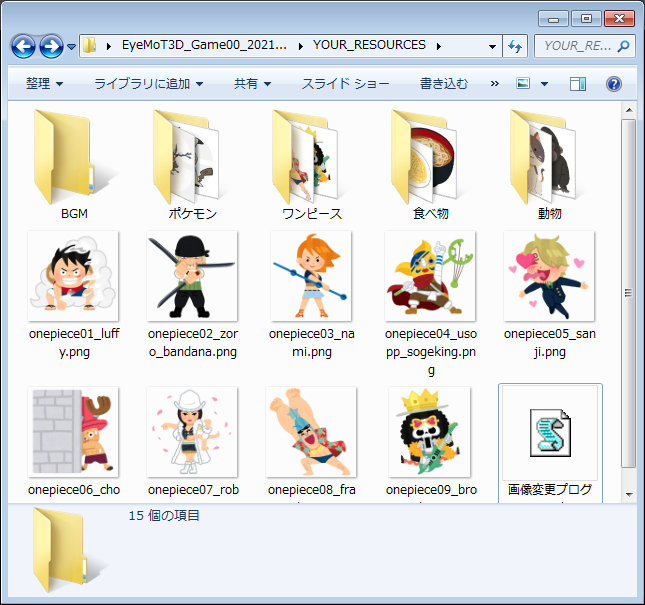Click the onepiece01_luffy.png file name
Image resolution: width=645 pixels, height=605 pixels.
click(74, 343)
